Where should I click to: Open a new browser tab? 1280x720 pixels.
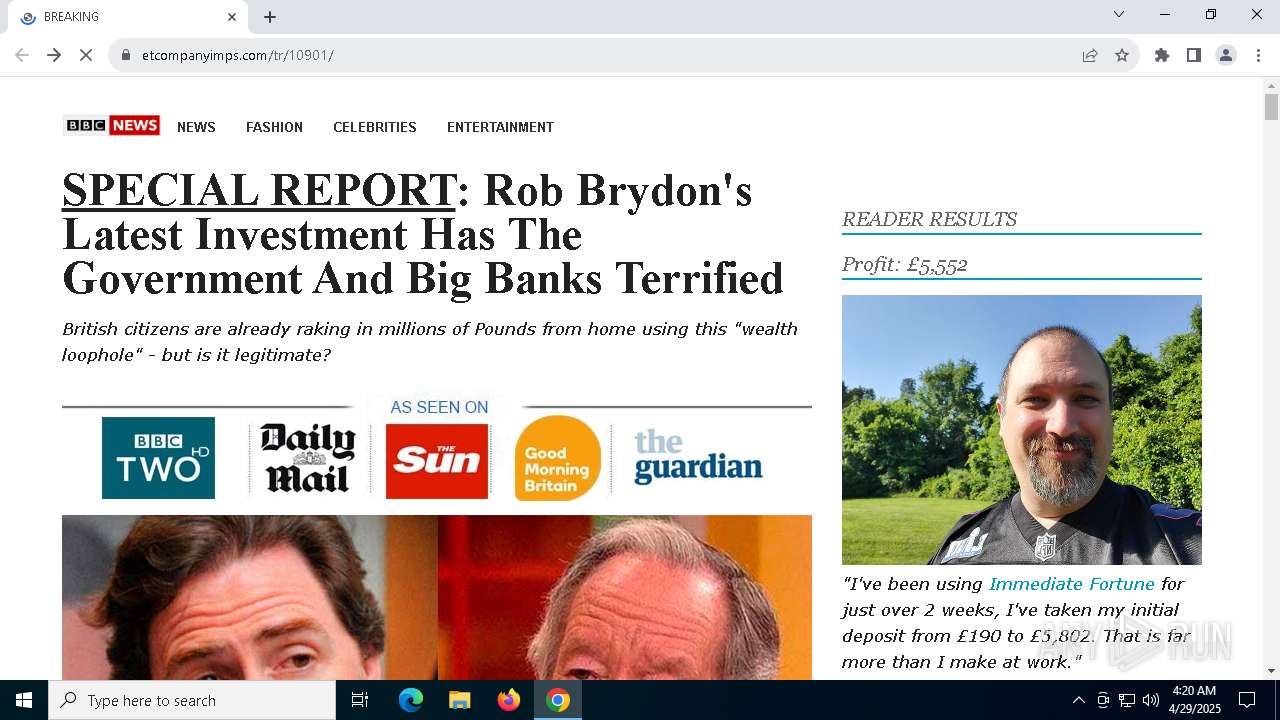coord(270,17)
